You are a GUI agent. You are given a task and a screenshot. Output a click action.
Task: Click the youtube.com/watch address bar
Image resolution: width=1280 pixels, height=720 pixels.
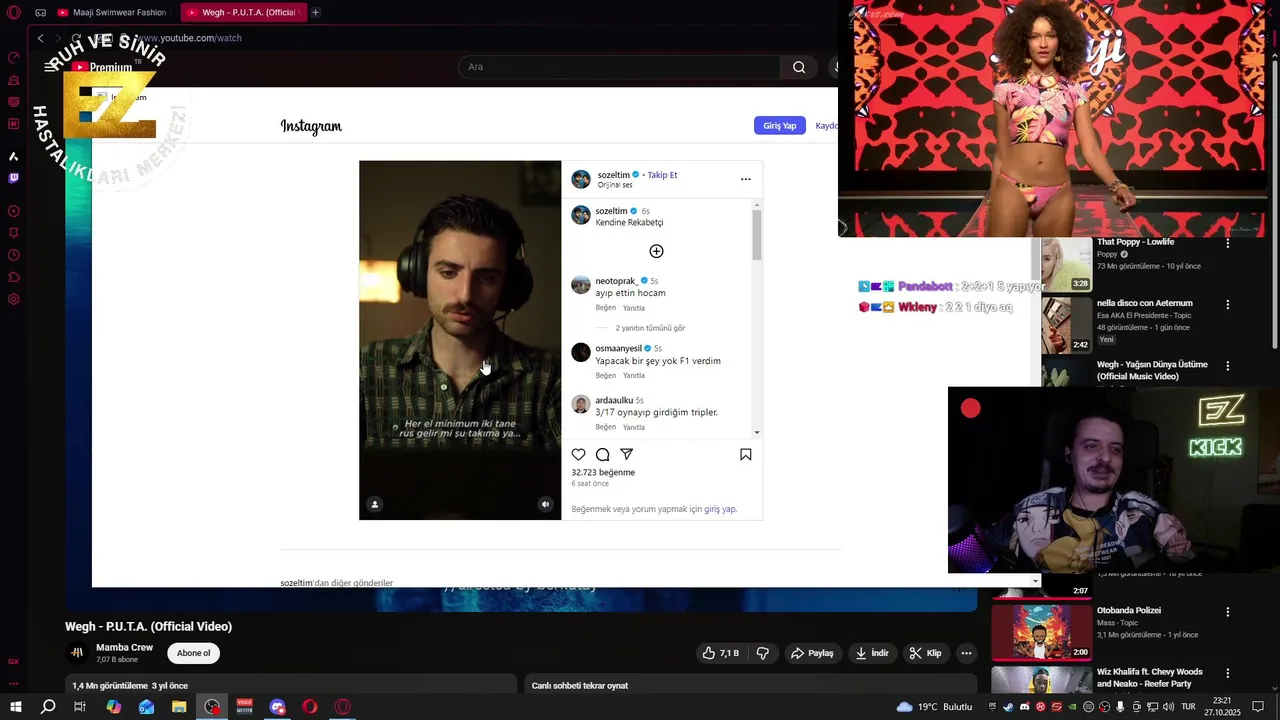[190, 38]
